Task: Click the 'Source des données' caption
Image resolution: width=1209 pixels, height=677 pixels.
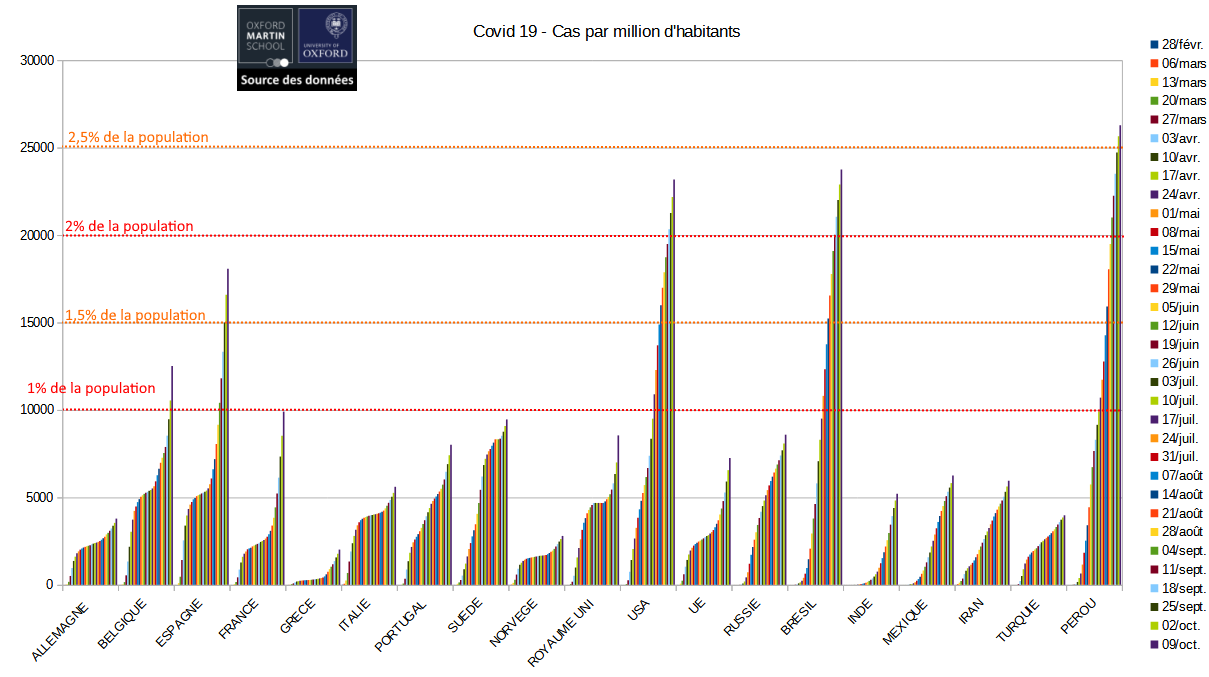Action: point(296,81)
